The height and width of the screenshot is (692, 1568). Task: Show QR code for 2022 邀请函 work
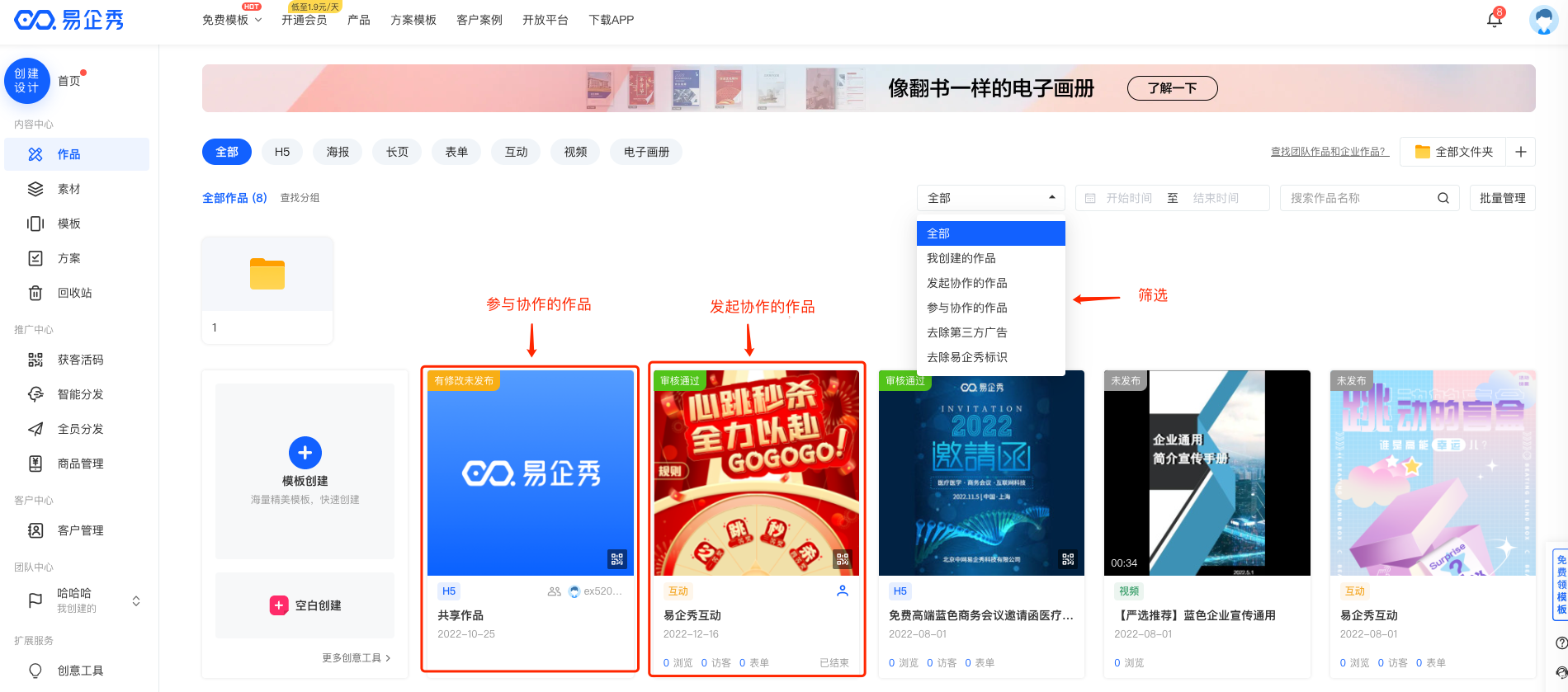(1068, 559)
